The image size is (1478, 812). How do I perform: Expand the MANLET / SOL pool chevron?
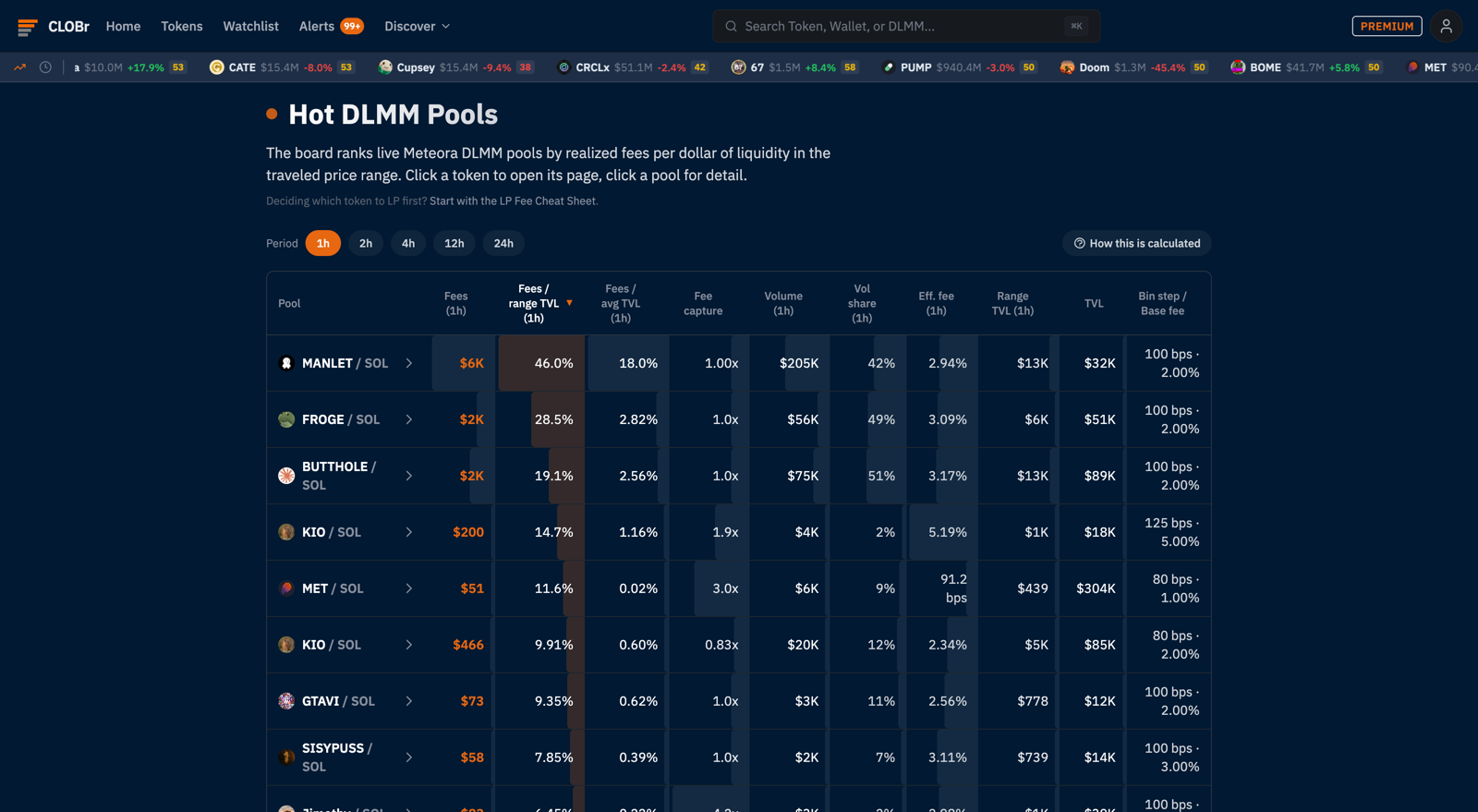[409, 363]
